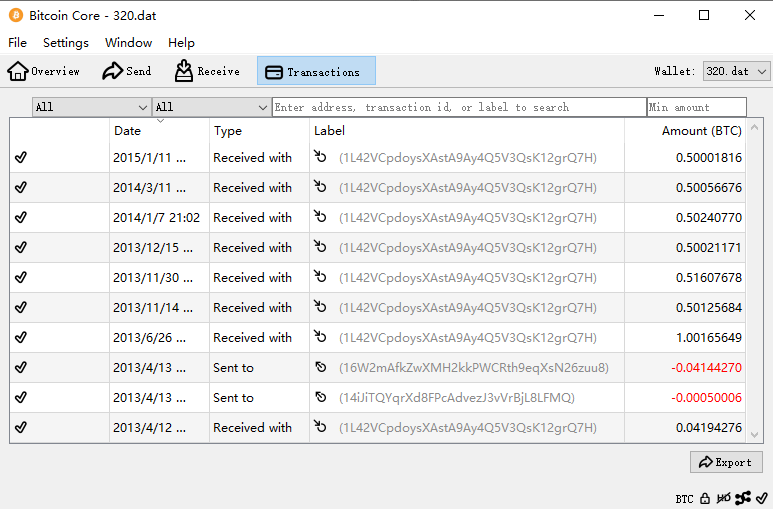
Task: Sort by Amount (BTC) column header
Action: (700, 131)
